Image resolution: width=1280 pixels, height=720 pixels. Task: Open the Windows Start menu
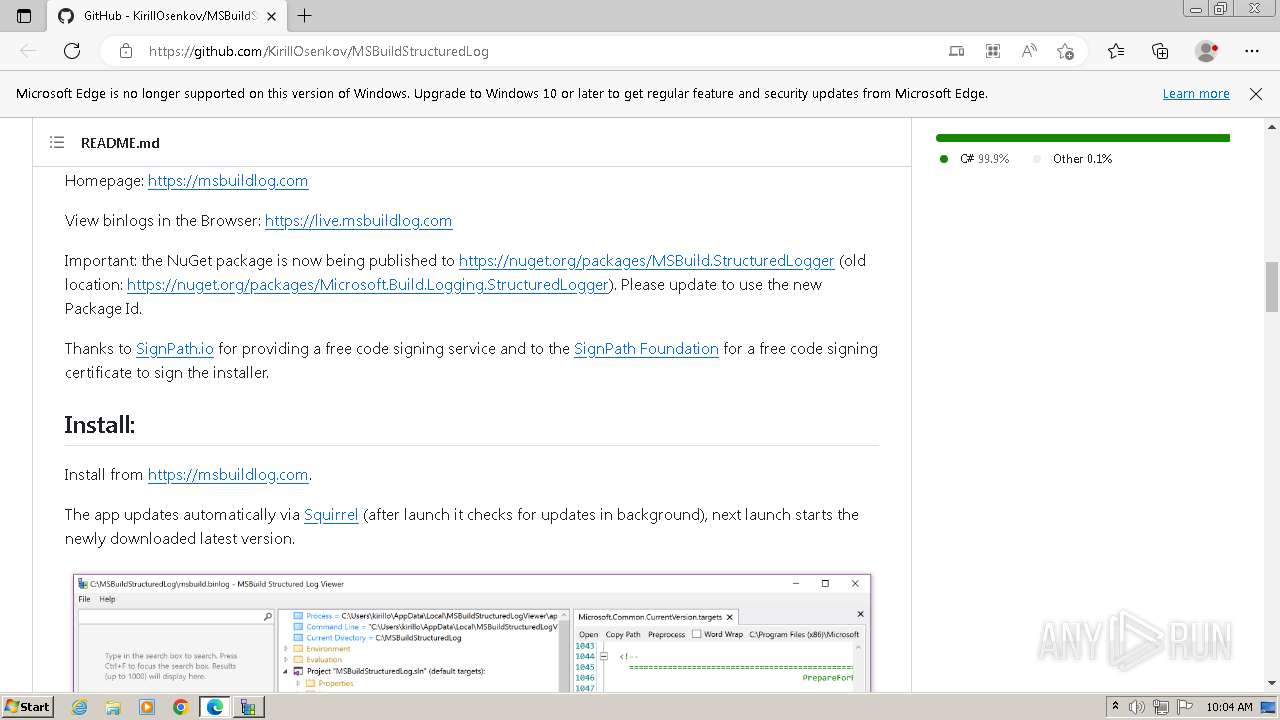27,707
